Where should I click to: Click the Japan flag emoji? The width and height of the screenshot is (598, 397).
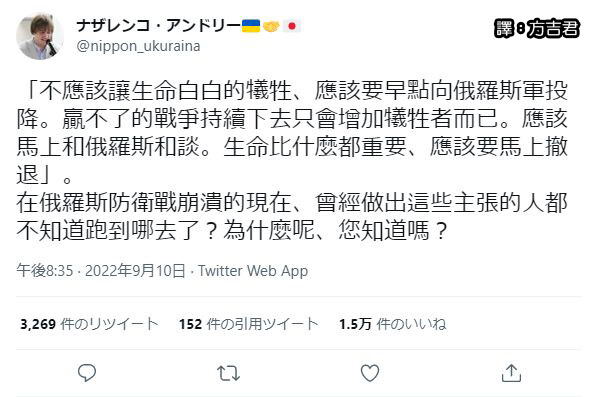[292, 26]
